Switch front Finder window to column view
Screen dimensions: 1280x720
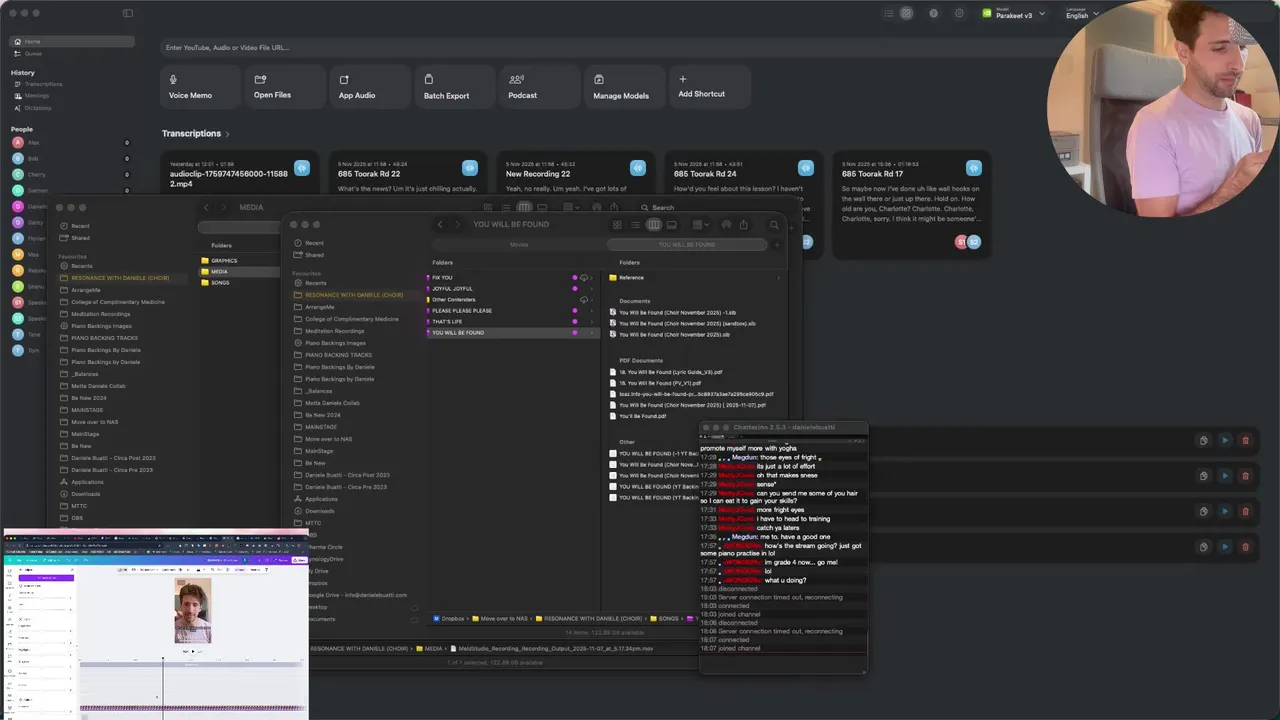[x=654, y=225]
